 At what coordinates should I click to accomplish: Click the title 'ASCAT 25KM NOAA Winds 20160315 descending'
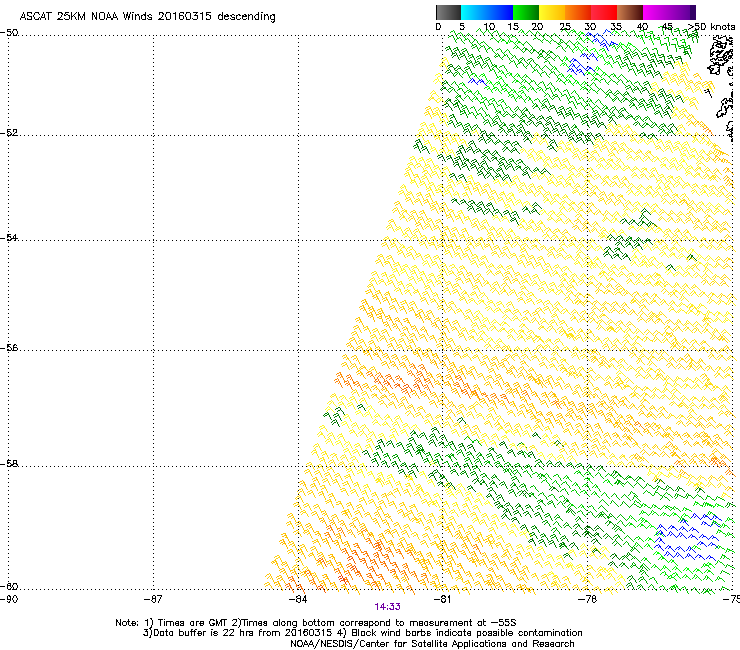[147, 17]
